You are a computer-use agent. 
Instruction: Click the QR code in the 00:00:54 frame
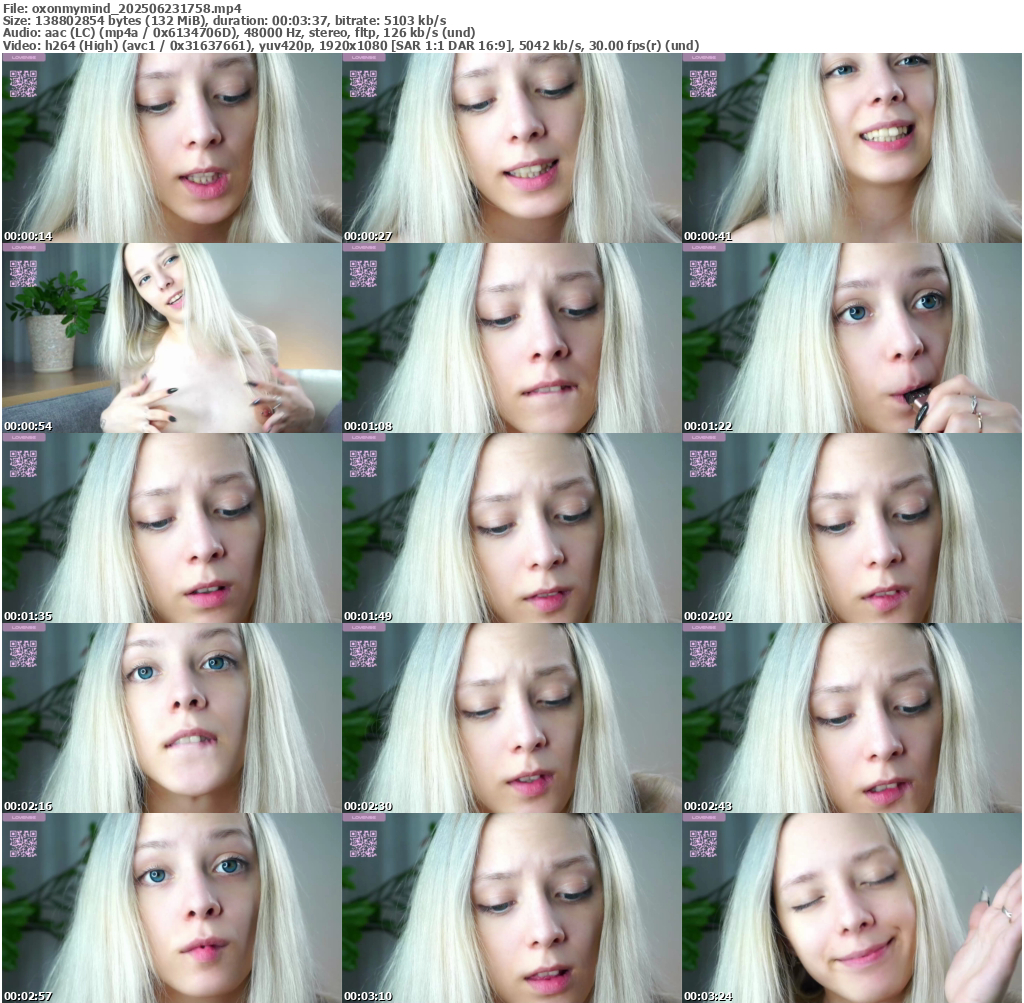coord(23,273)
